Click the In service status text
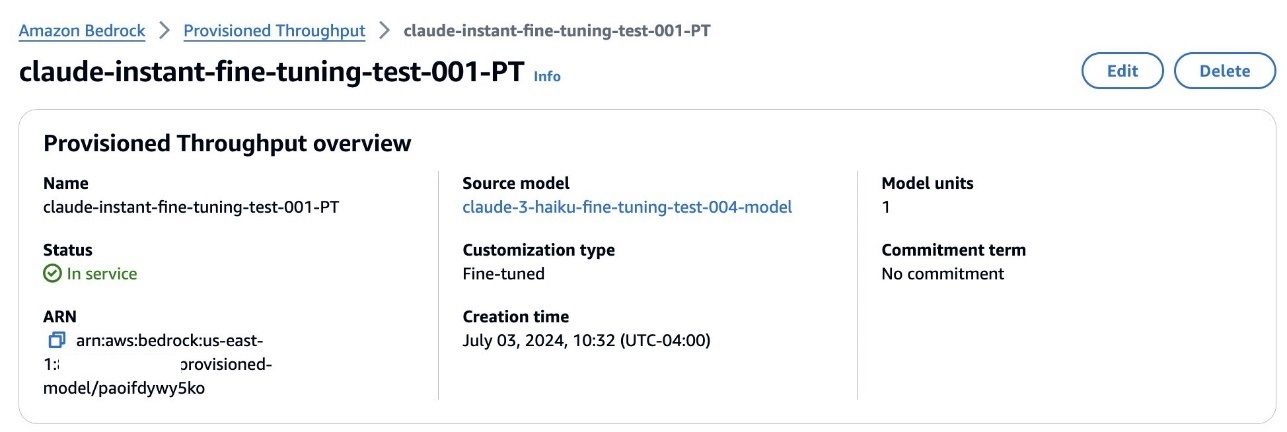Image resolution: width=1287 pixels, height=432 pixels. pos(101,274)
